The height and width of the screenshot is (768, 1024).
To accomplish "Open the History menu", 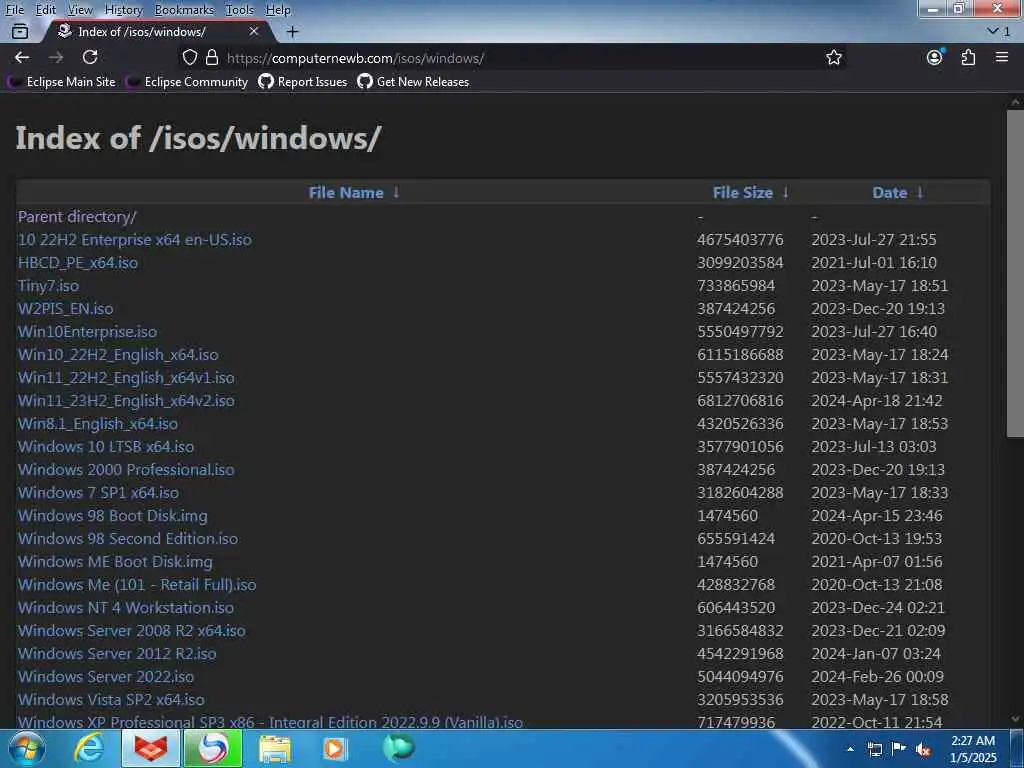I will [123, 10].
